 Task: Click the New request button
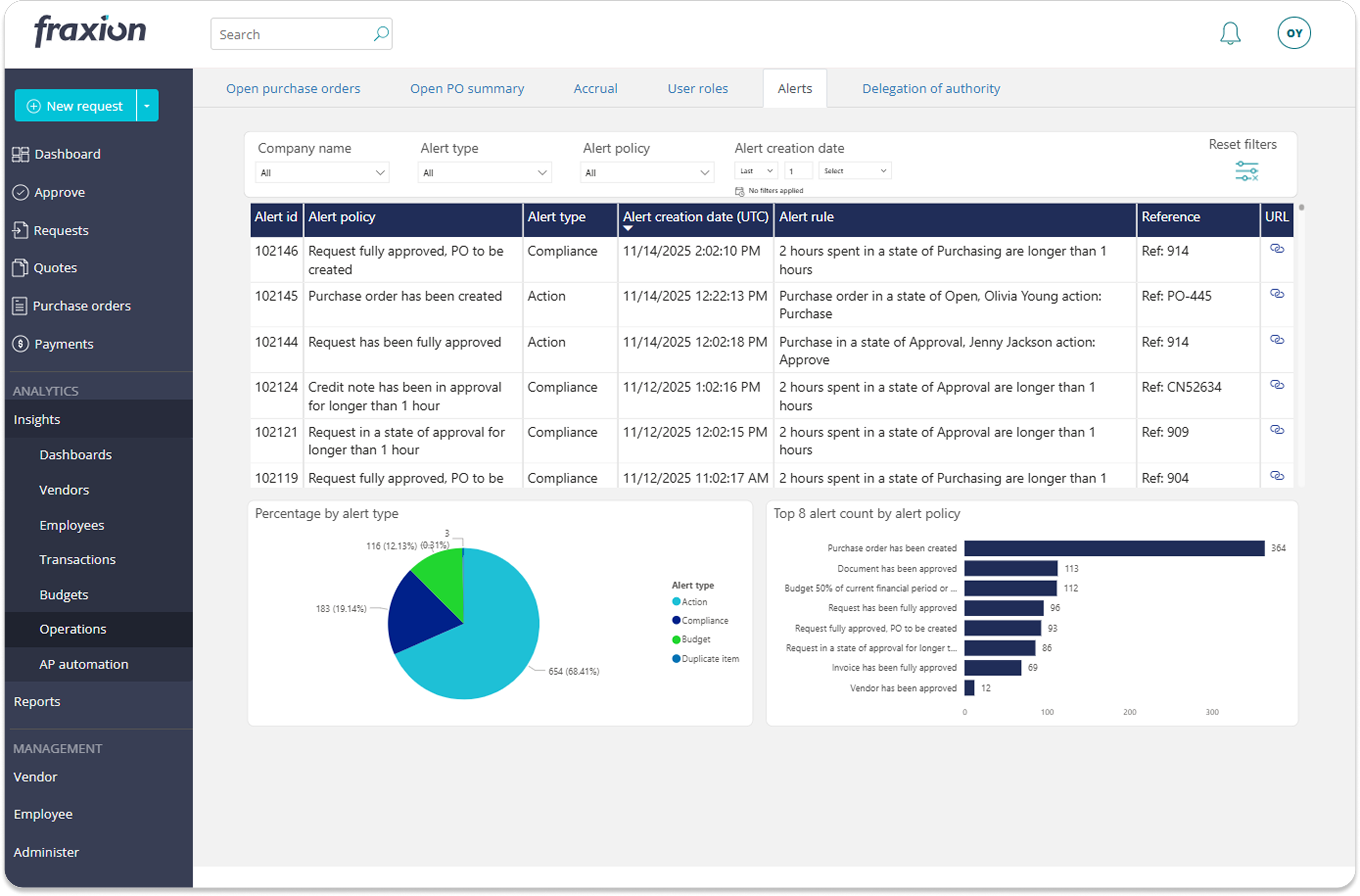point(76,106)
